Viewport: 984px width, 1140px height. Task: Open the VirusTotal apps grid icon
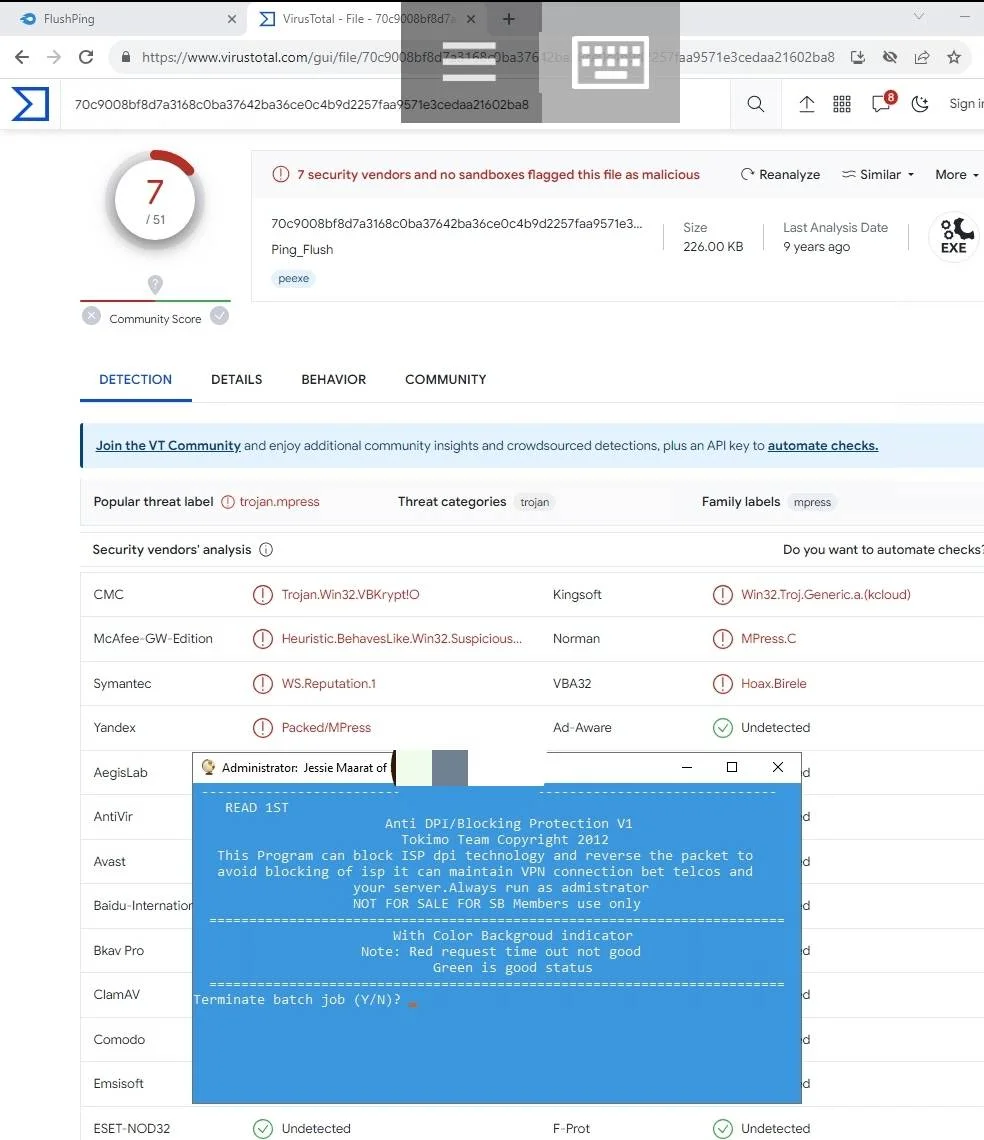(x=842, y=104)
